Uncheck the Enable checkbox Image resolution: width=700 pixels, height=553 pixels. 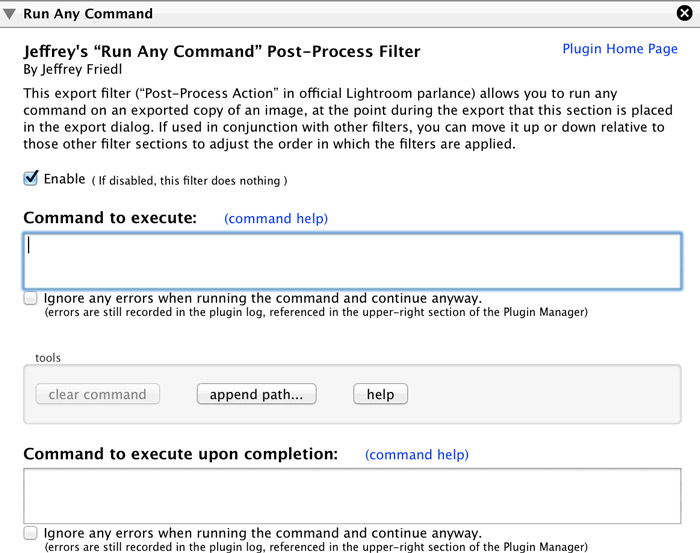click(x=31, y=179)
